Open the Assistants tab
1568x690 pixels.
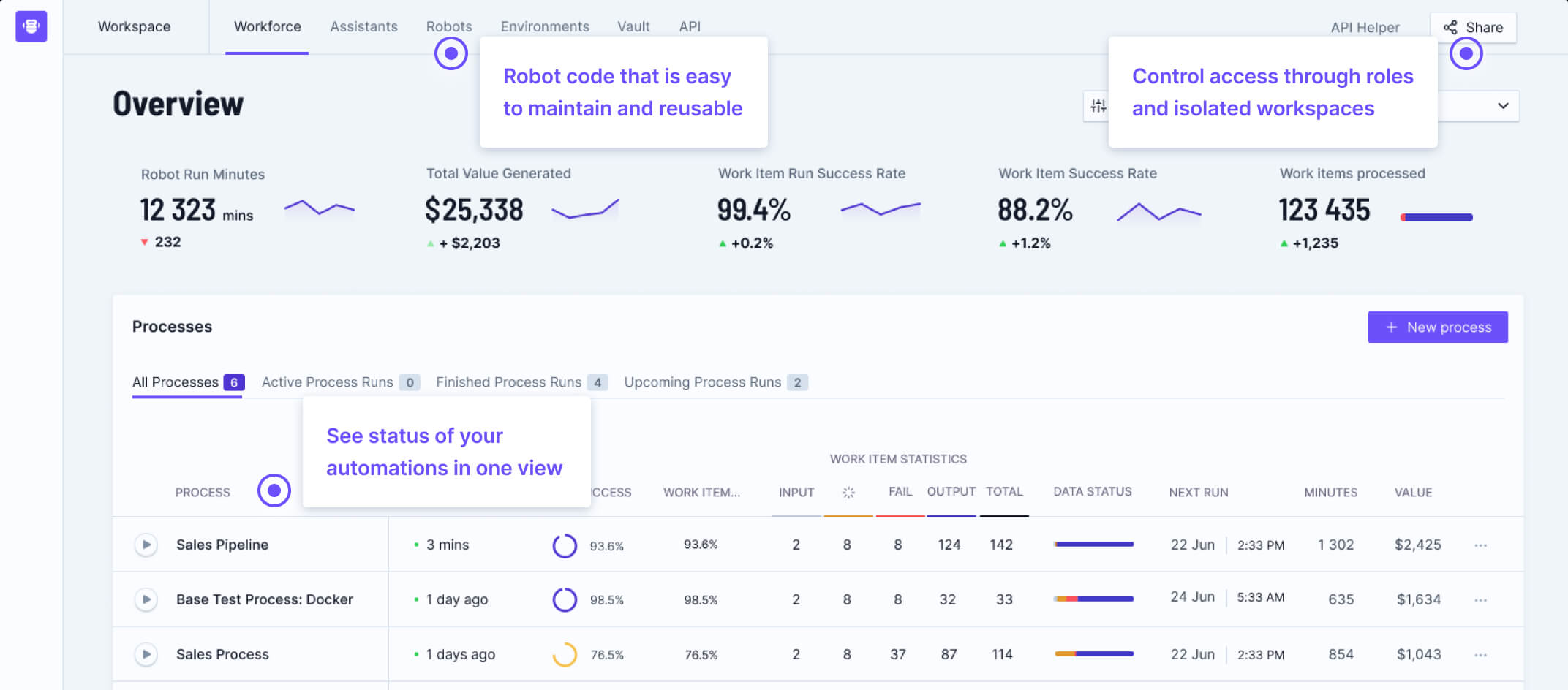coord(364,27)
